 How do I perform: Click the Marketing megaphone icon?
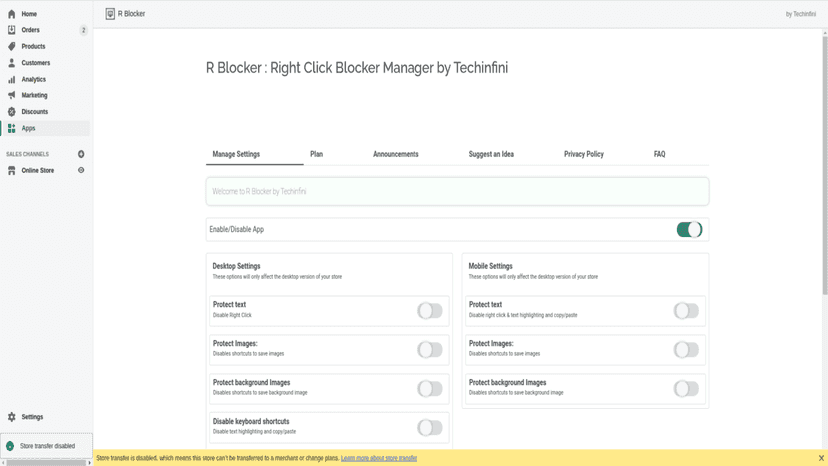coord(12,95)
